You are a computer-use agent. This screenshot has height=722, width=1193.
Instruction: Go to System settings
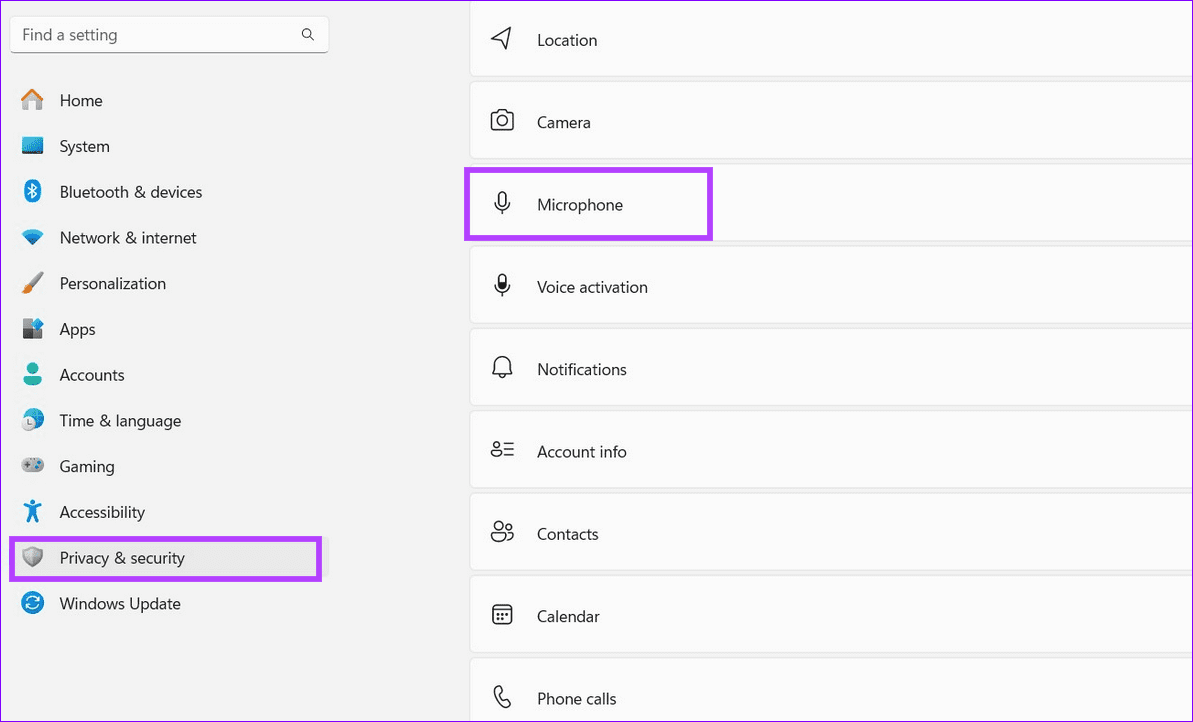pyautogui.click(x=84, y=147)
